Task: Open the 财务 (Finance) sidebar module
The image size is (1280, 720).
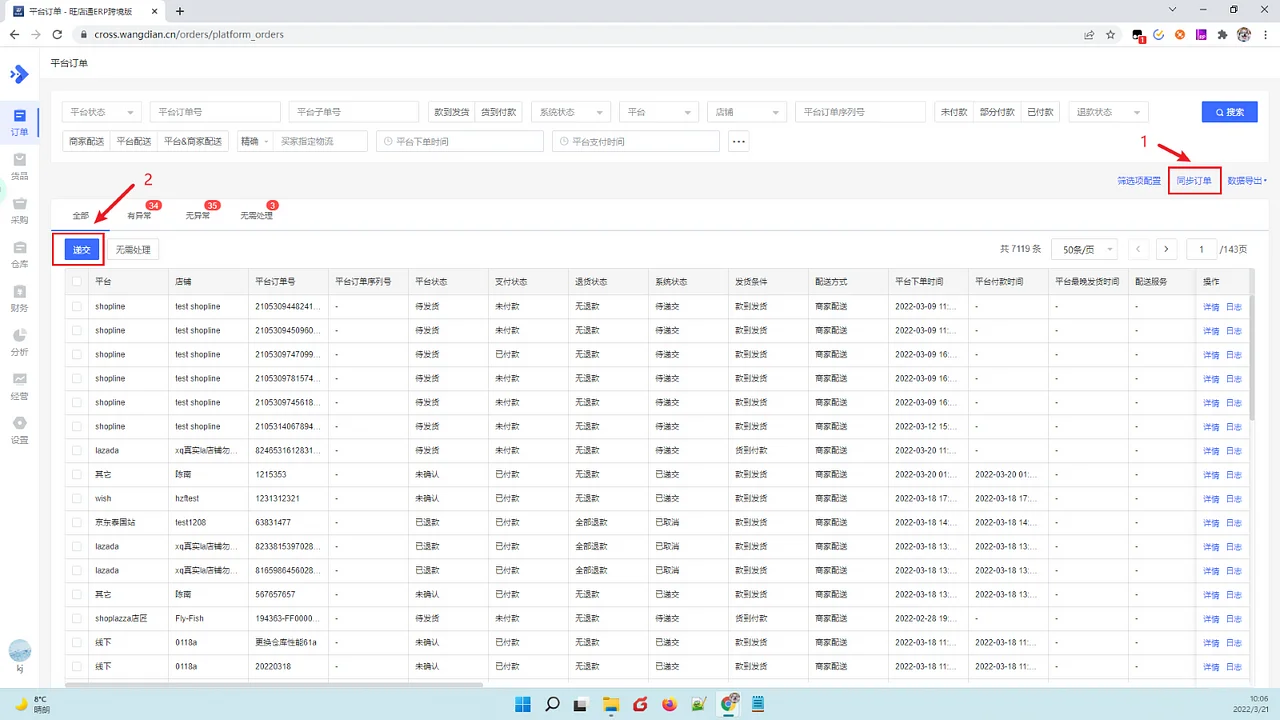Action: click(x=21, y=302)
